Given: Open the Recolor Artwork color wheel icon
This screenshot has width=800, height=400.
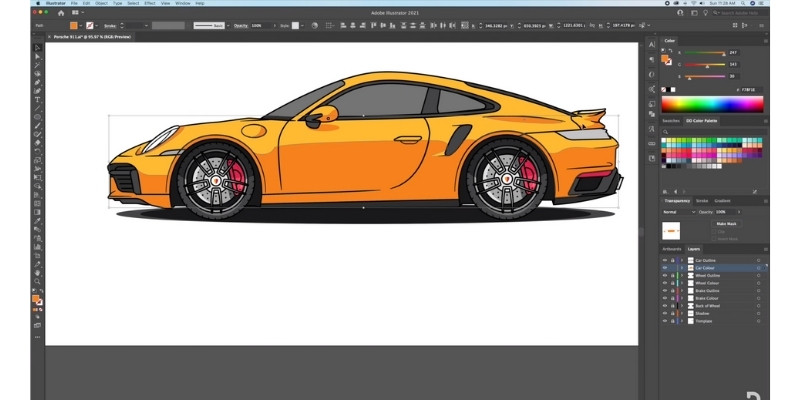Looking at the screenshot, I should 314,26.
